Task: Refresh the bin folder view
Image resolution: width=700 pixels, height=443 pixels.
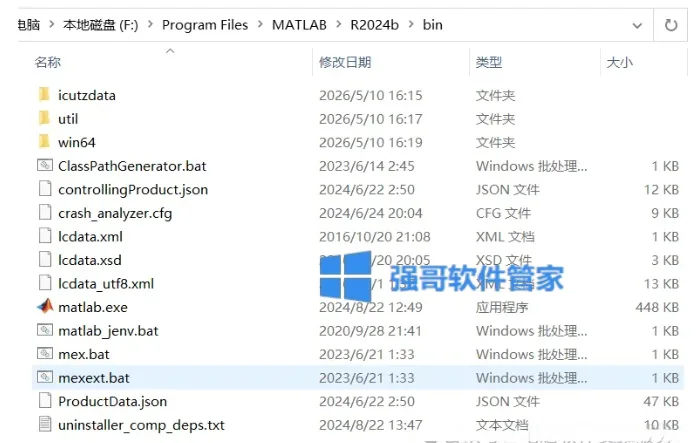Action: (671, 25)
